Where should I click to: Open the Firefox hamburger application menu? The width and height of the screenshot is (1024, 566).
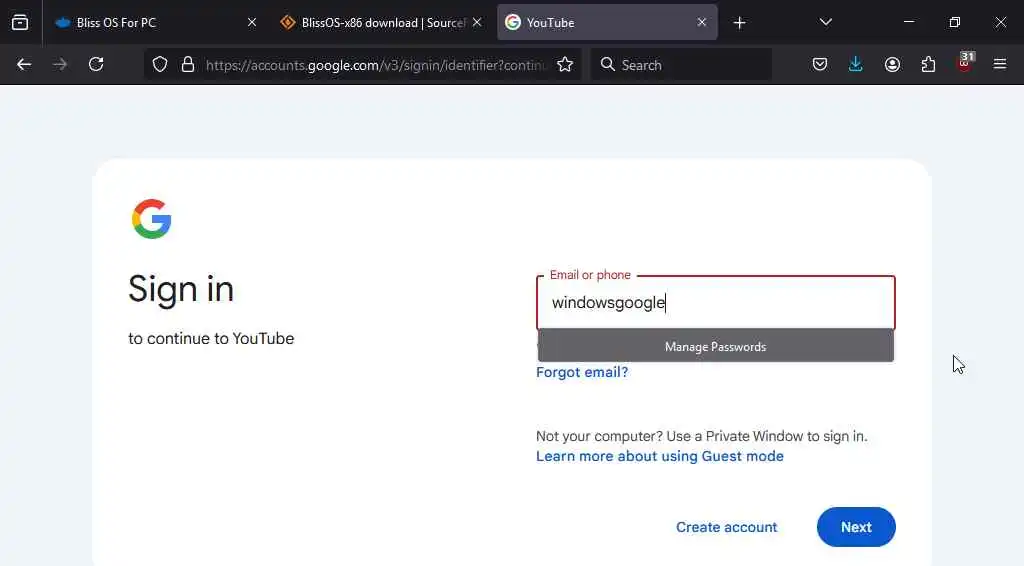point(1000,65)
